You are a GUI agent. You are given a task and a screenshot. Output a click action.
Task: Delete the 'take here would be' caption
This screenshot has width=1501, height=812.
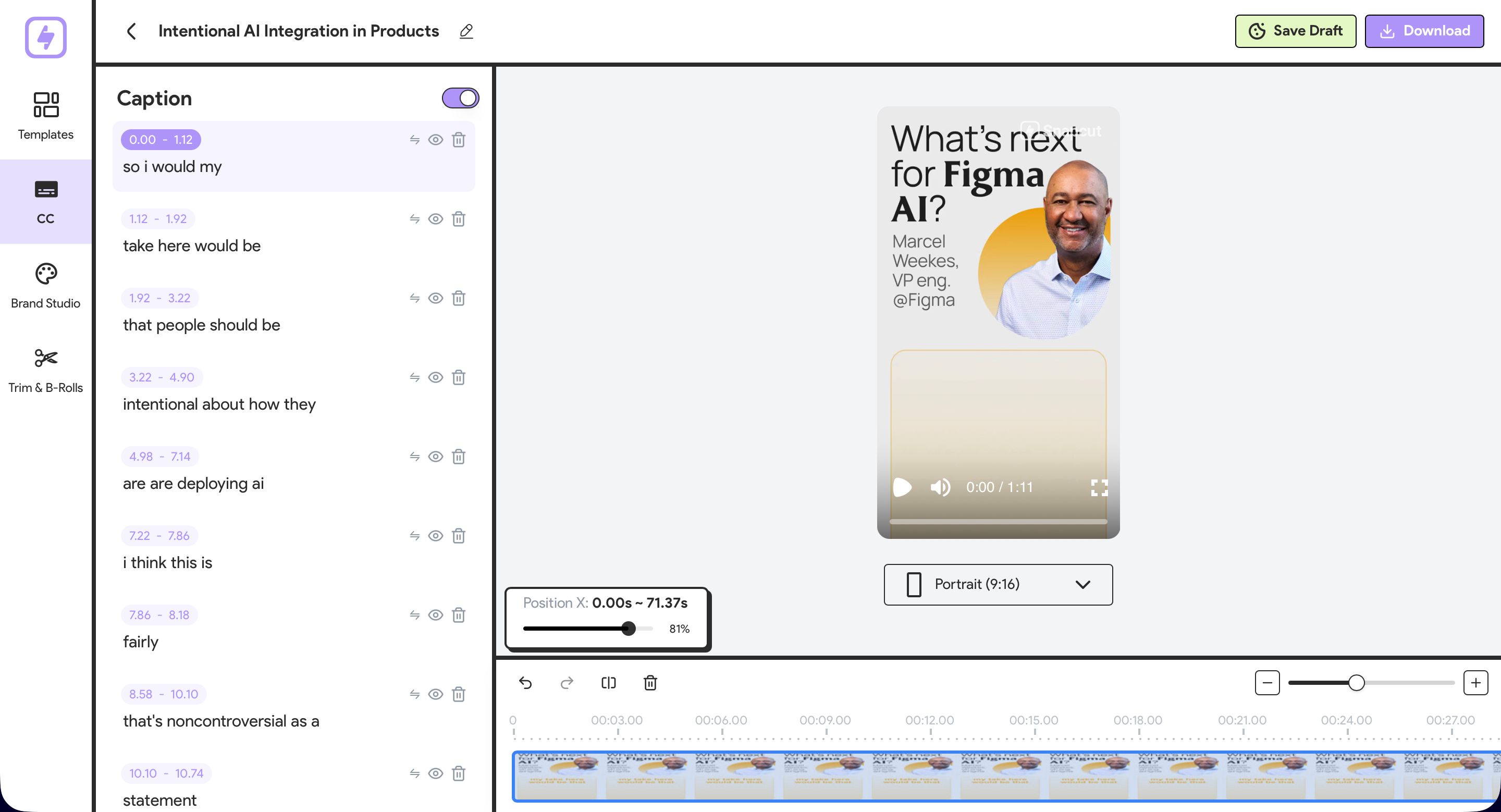(459, 219)
